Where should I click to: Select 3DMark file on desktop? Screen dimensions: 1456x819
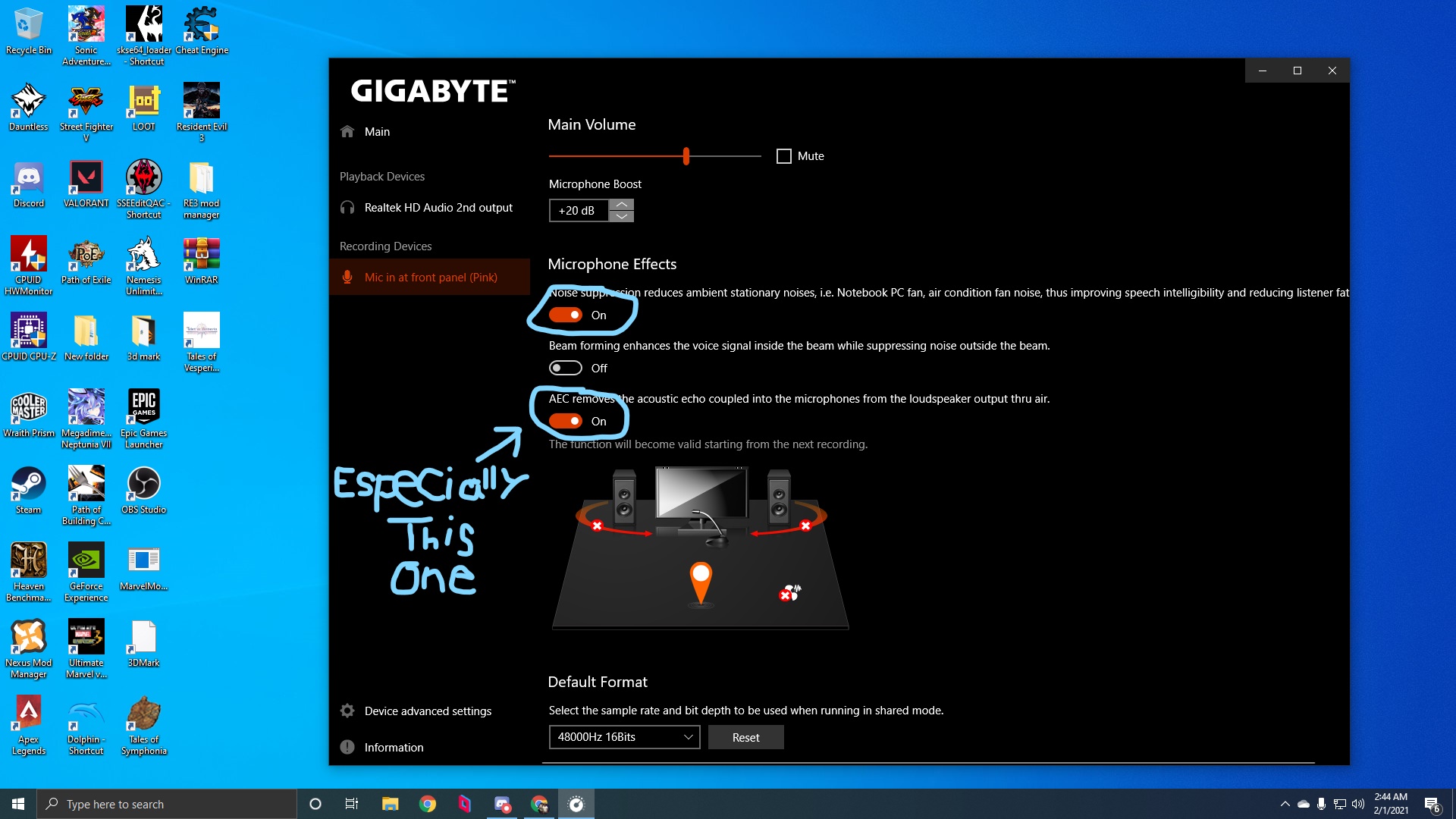pos(144,644)
